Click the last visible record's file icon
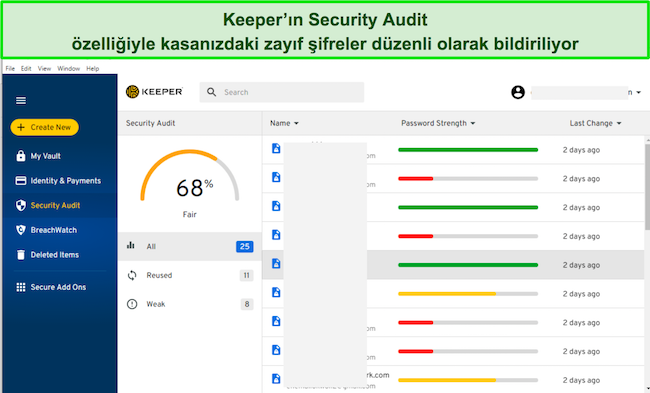650x393 pixels. [276, 378]
